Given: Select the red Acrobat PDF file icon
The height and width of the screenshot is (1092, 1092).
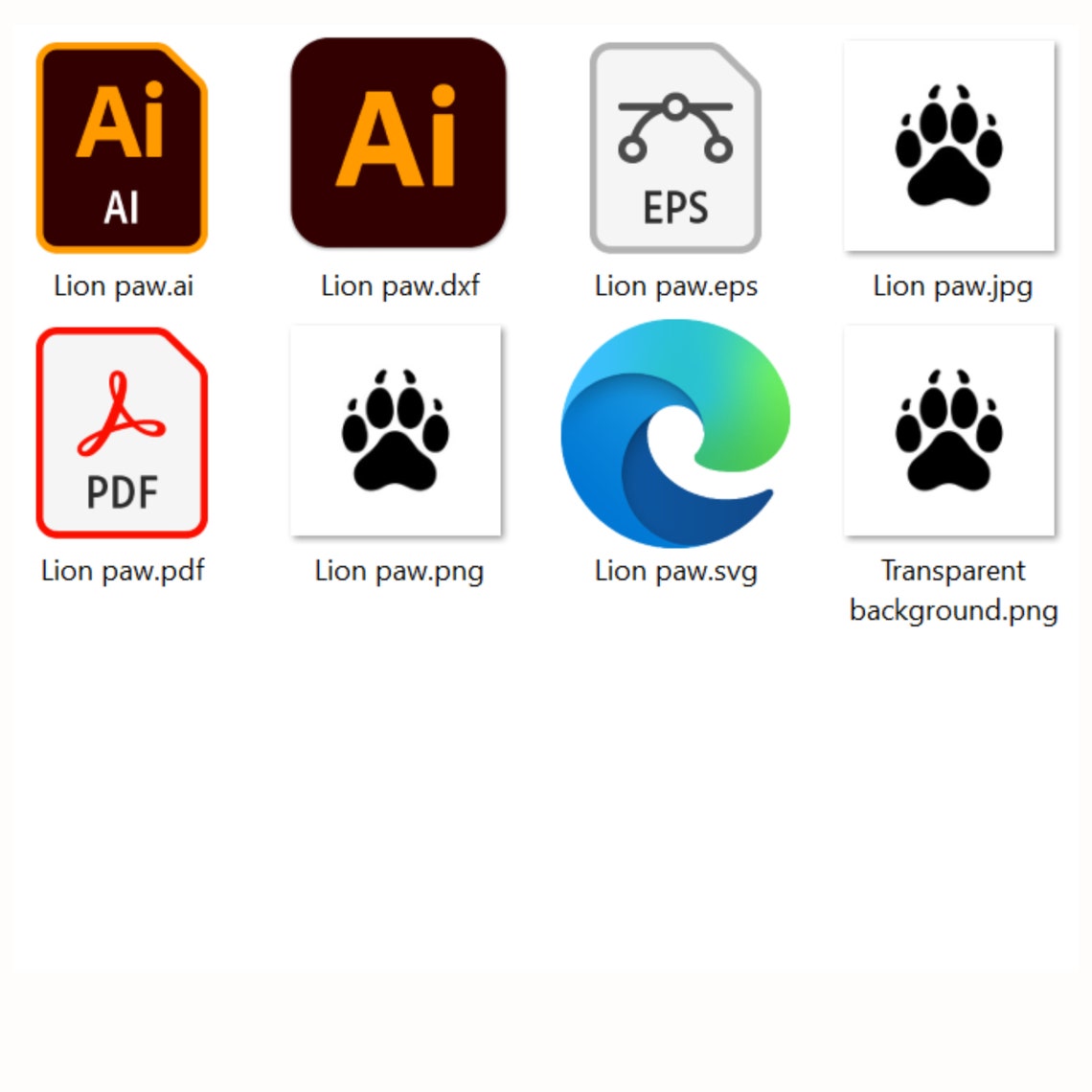Looking at the screenshot, I should point(122,432).
